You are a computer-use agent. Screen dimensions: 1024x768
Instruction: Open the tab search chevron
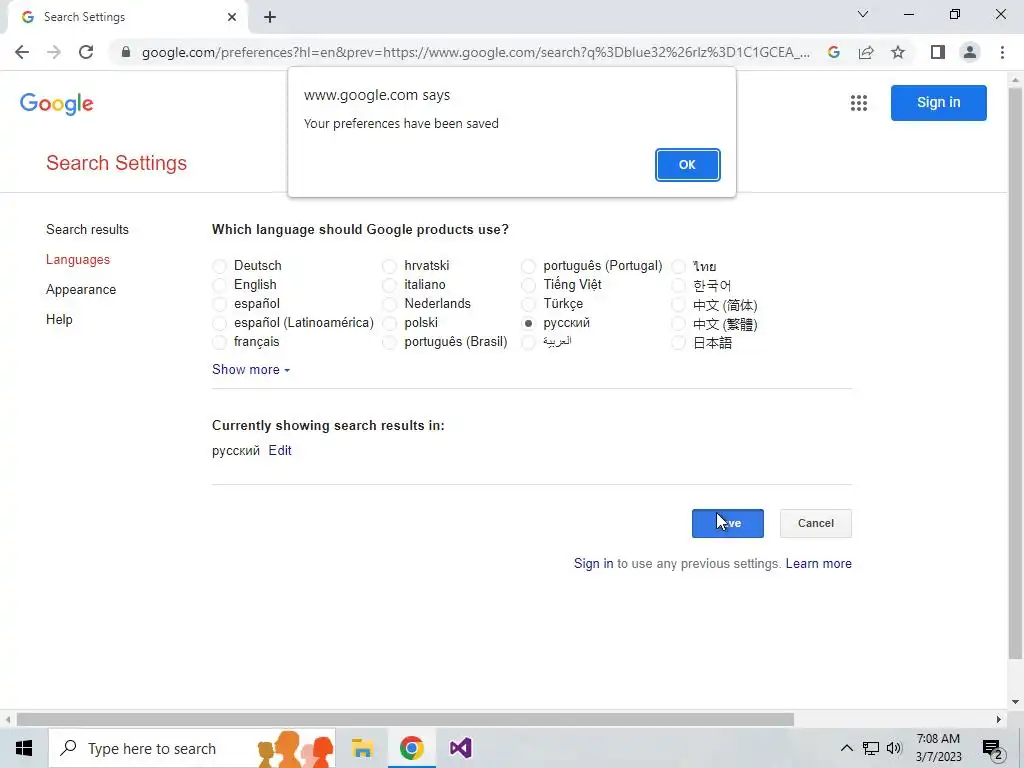pos(863,14)
